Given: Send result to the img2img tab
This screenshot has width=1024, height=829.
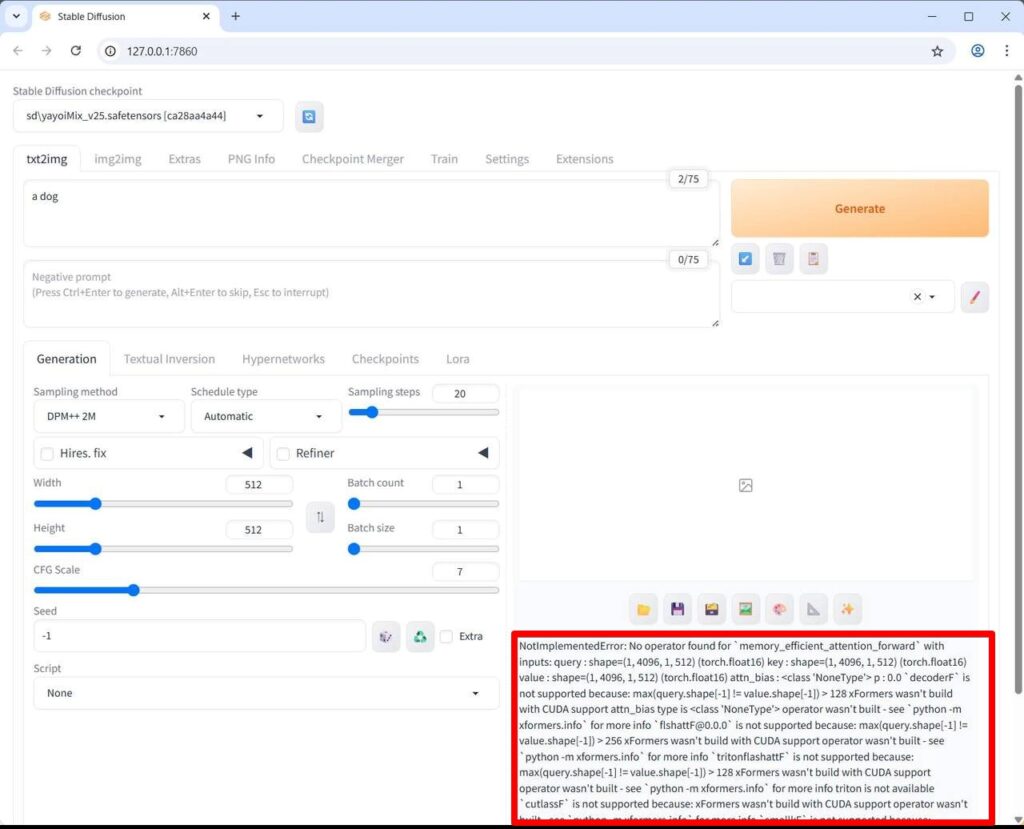Looking at the screenshot, I should click(x=746, y=609).
